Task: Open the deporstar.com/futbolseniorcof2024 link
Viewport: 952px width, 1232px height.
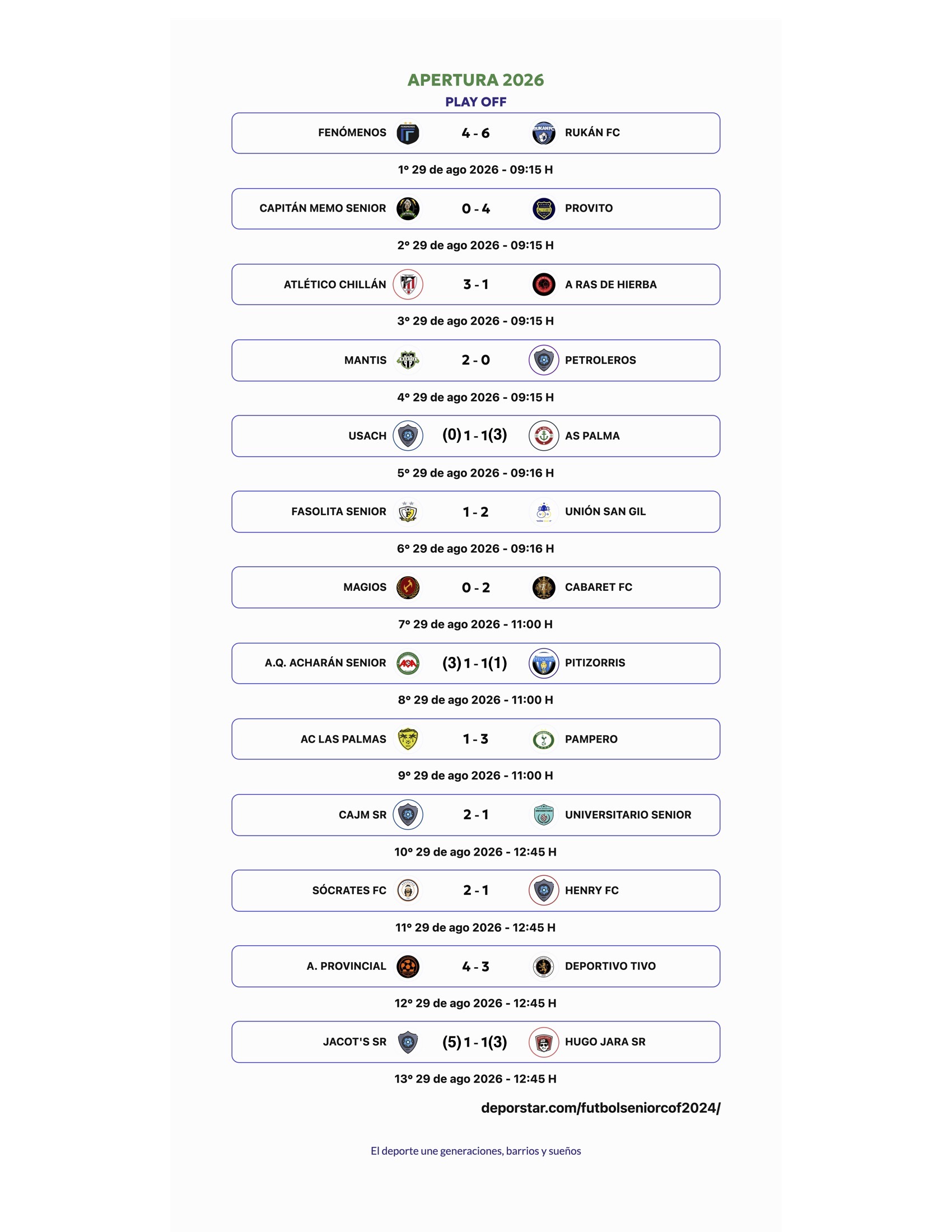Action: pyautogui.click(x=601, y=1108)
